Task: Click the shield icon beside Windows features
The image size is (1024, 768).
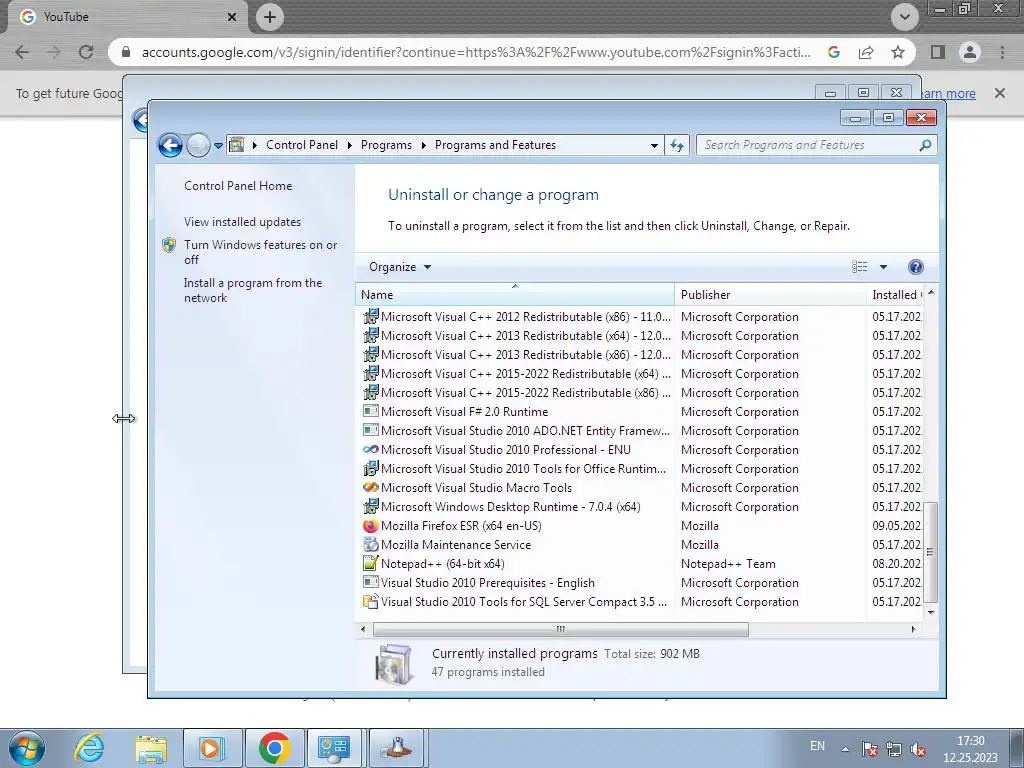Action: (x=169, y=245)
